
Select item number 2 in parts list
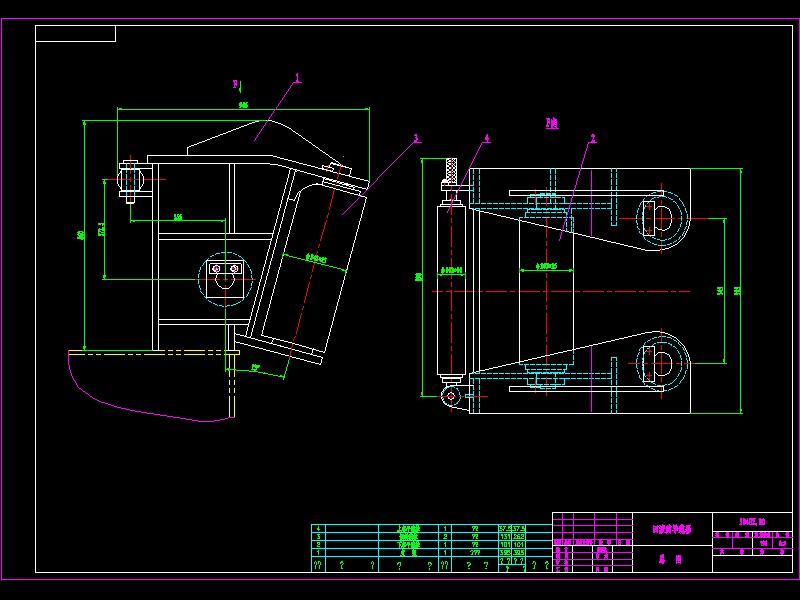(318, 544)
